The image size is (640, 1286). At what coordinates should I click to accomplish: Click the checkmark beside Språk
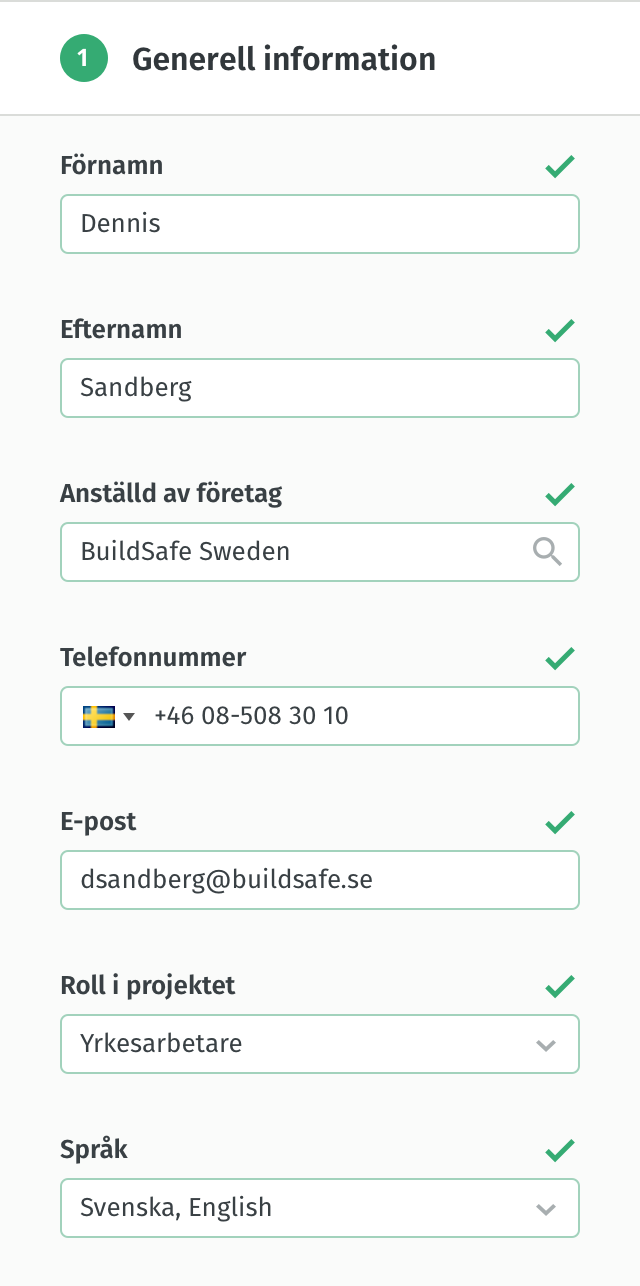[x=560, y=1151]
